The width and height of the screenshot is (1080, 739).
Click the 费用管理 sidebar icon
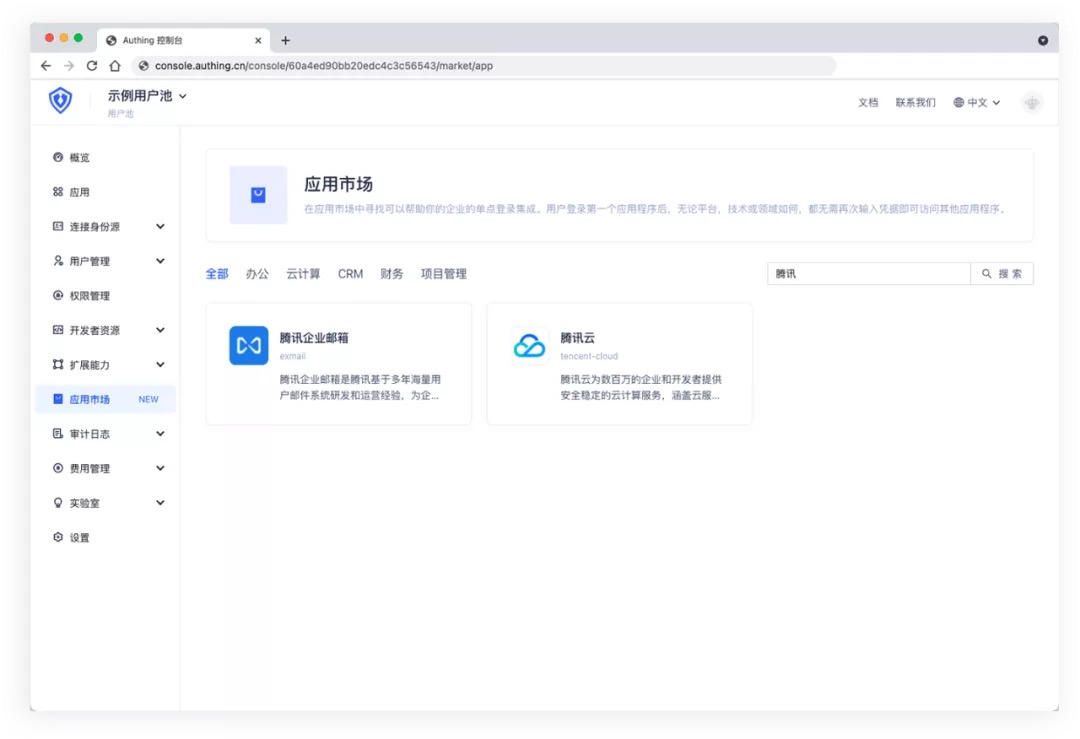pos(58,468)
